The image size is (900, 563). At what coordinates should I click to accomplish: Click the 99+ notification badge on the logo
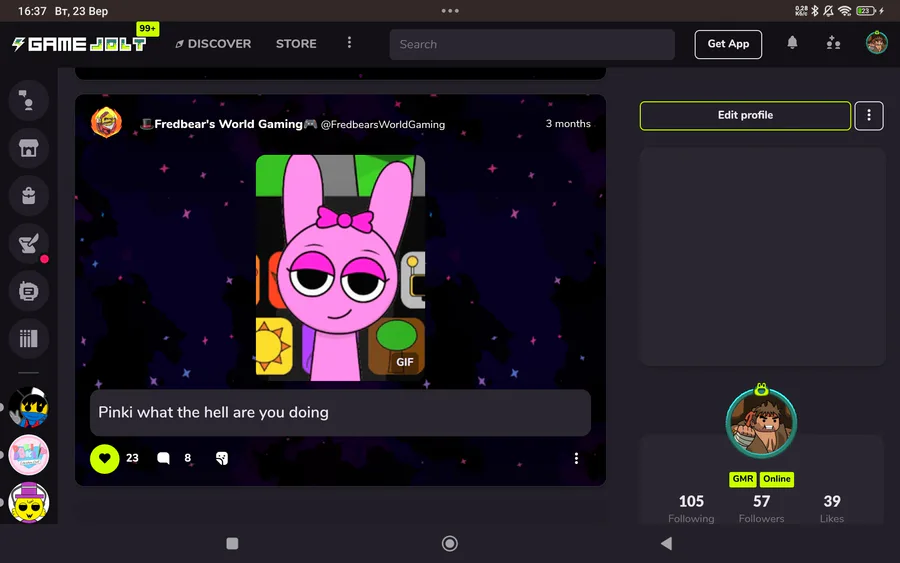(x=148, y=29)
